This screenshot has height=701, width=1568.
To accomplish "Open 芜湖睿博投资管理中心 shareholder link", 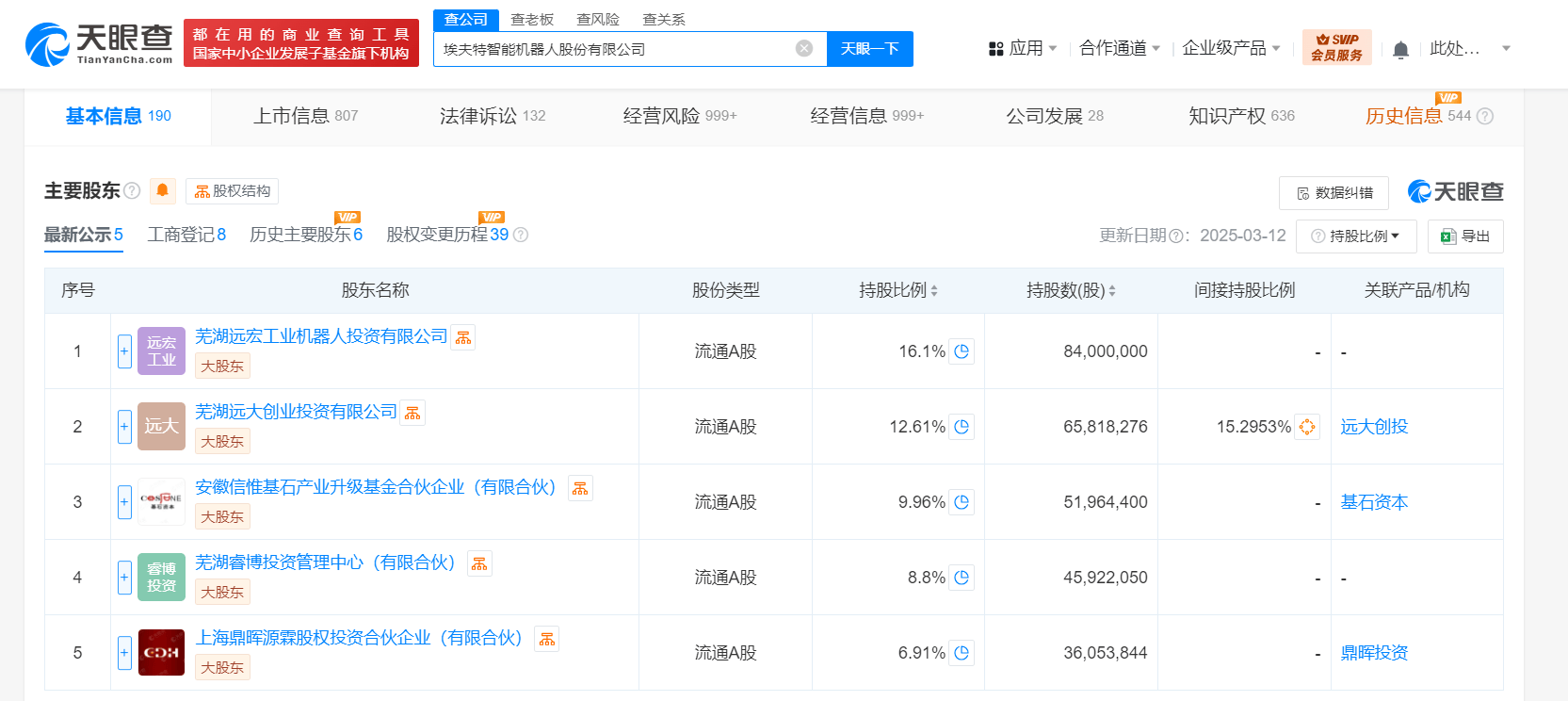I will (326, 562).
